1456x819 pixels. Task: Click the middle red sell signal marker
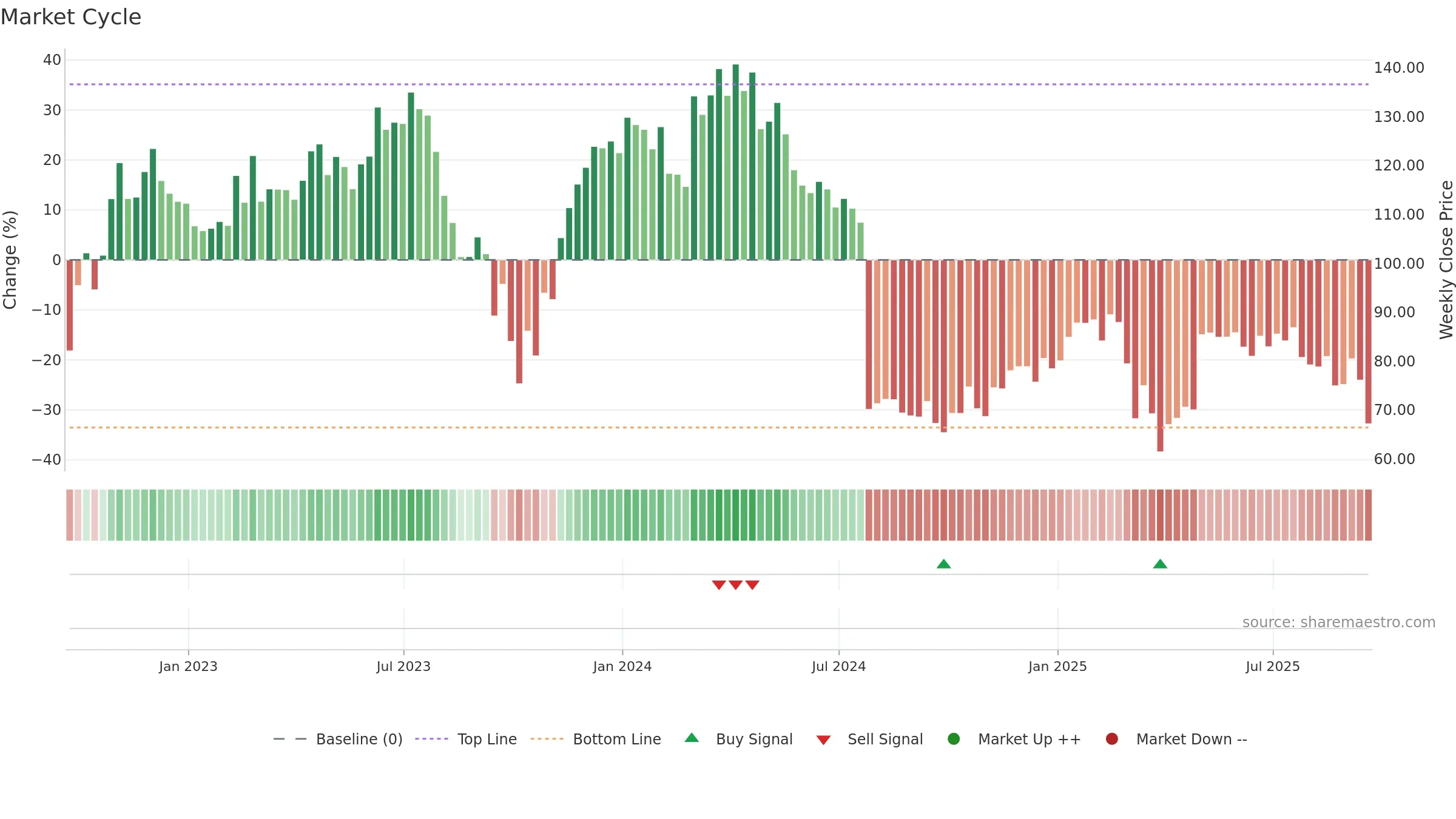(736, 585)
